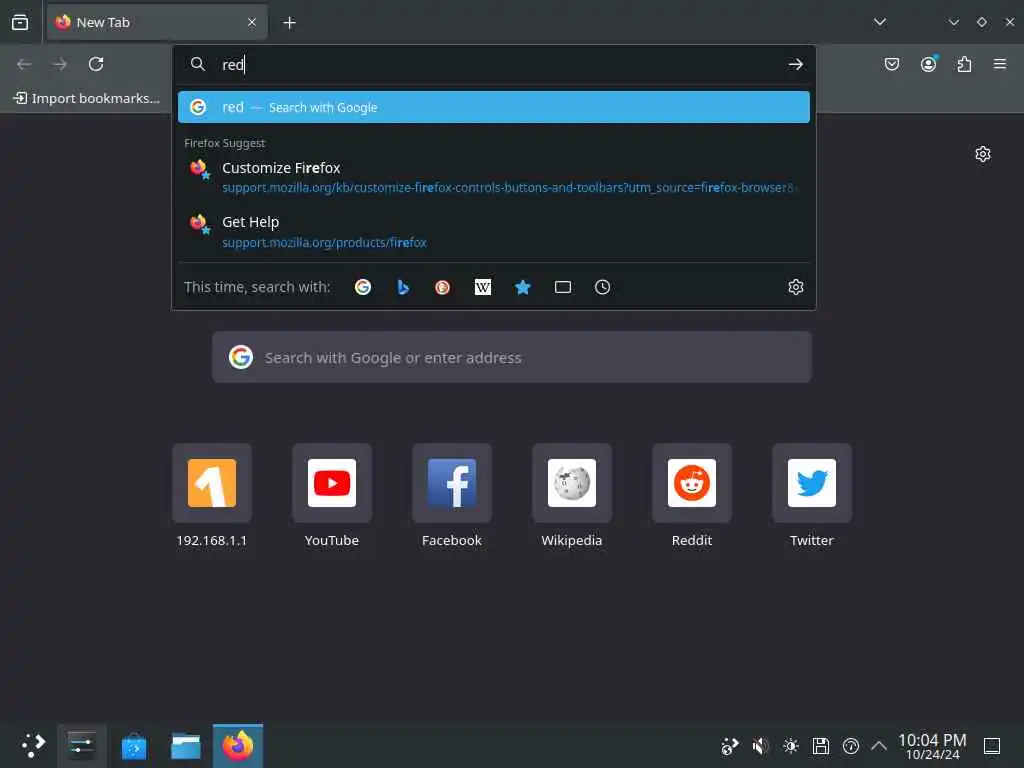Open new tab page personalize gear
1024x768 pixels.
983,154
